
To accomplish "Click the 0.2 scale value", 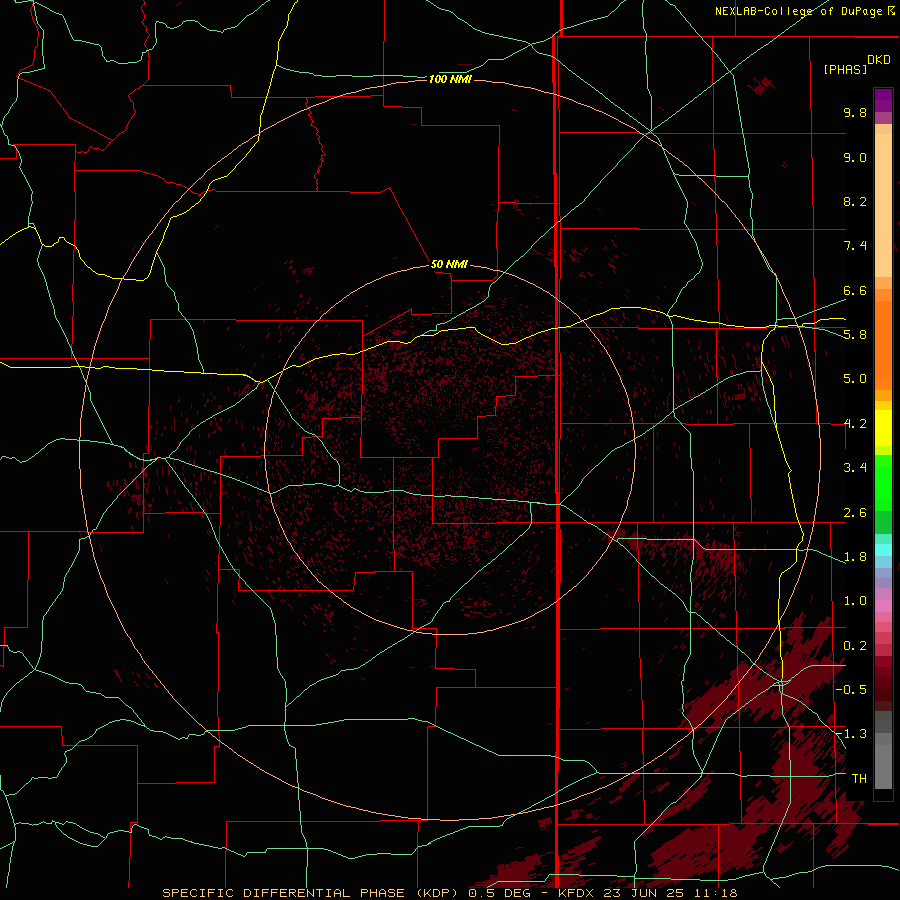I will click(855, 646).
